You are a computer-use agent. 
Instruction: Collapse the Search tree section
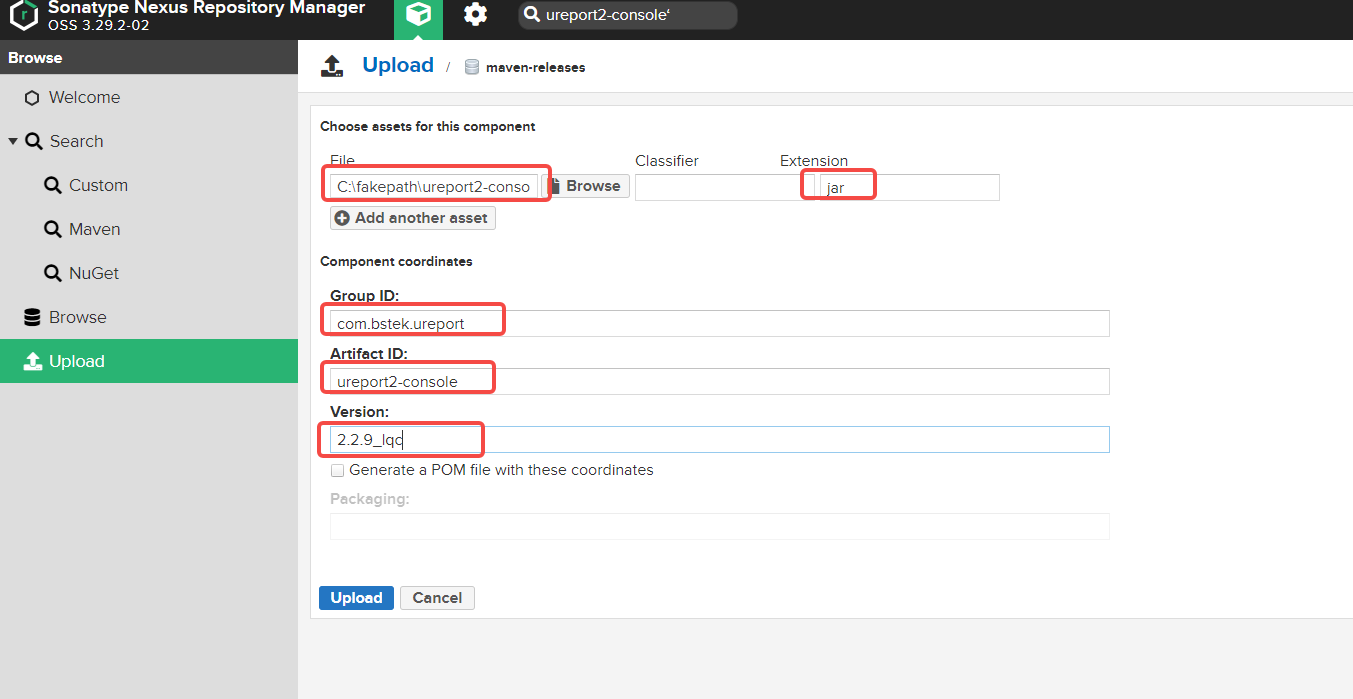click(x=13, y=141)
